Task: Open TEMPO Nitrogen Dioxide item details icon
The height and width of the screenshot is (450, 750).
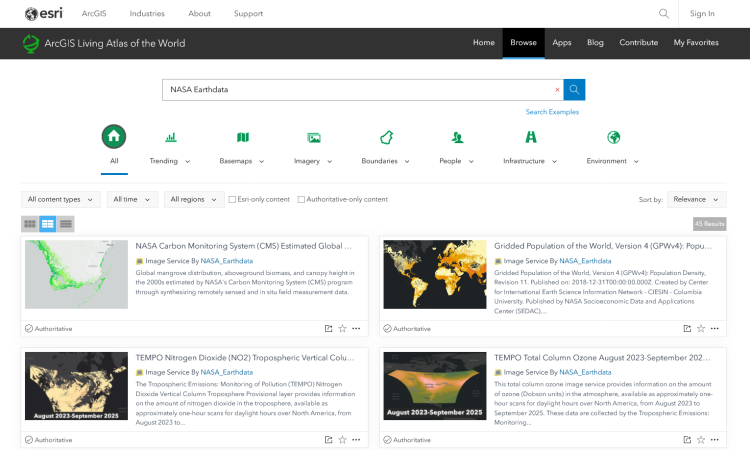Action: point(328,439)
